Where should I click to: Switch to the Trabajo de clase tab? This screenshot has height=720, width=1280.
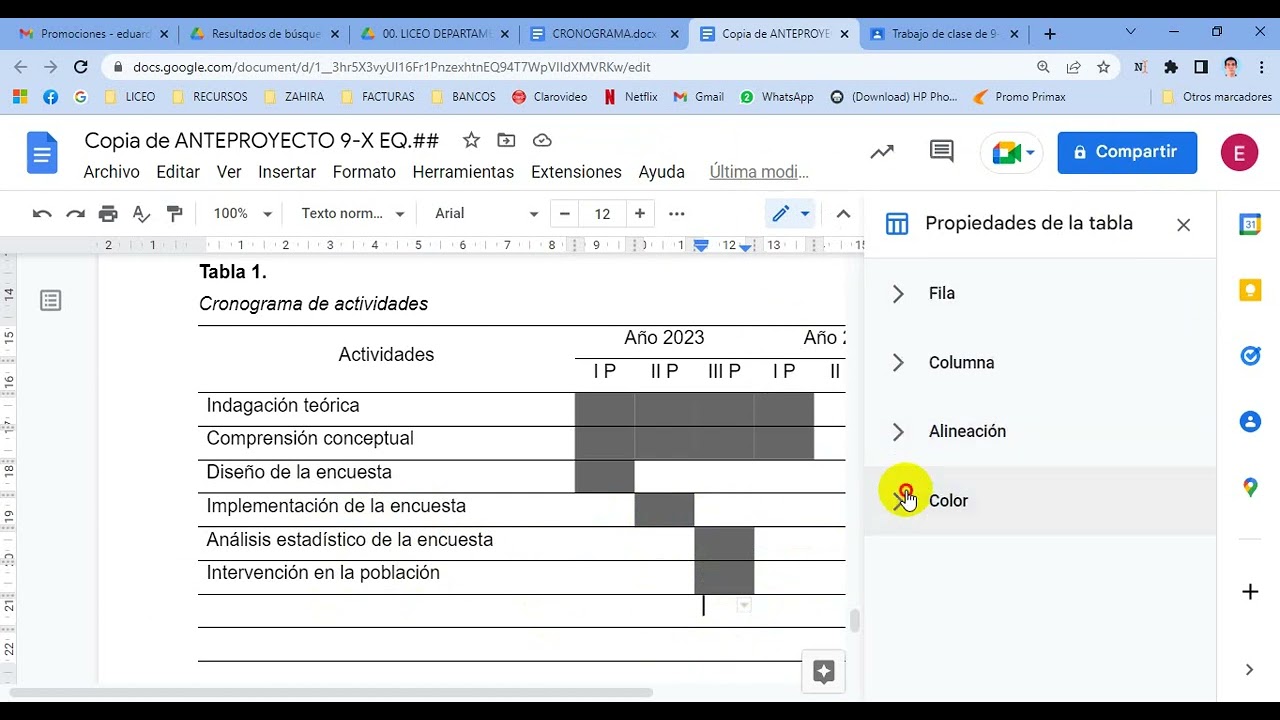coord(946,34)
